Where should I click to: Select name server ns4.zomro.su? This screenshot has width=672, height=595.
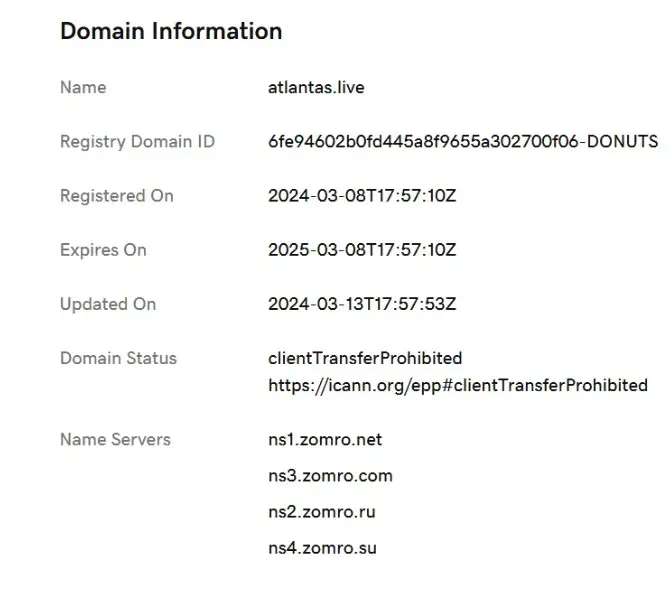click(x=322, y=548)
